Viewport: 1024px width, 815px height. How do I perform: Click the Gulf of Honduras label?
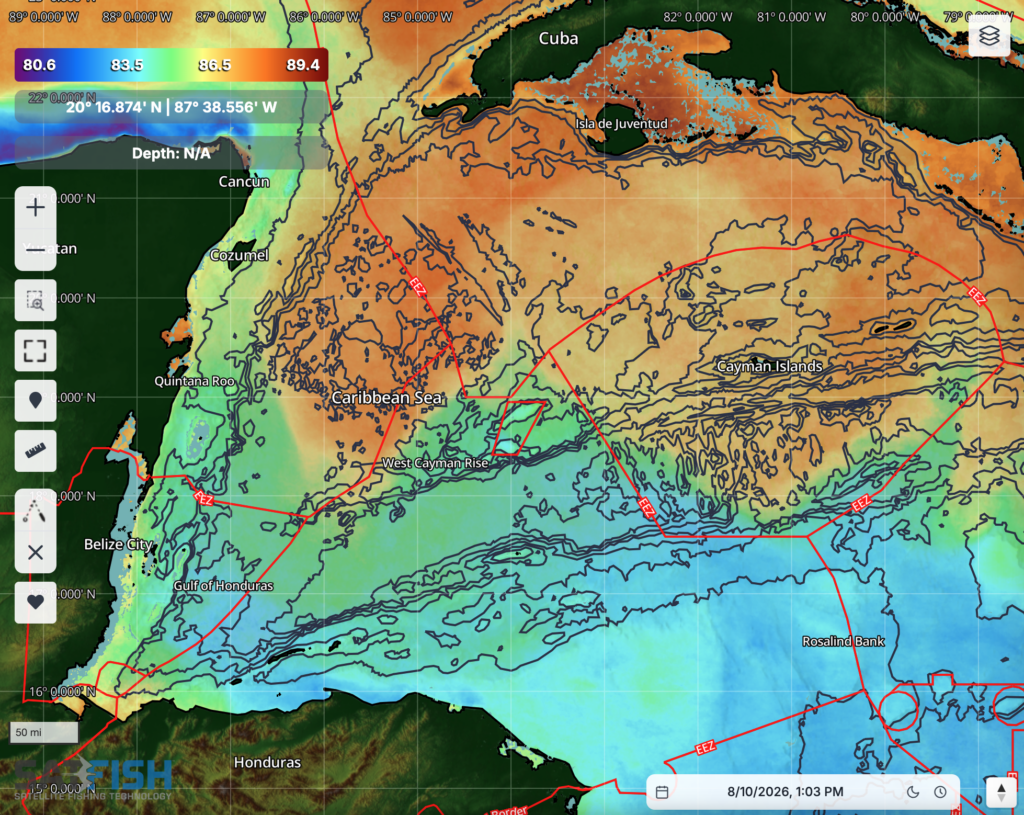[223, 586]
